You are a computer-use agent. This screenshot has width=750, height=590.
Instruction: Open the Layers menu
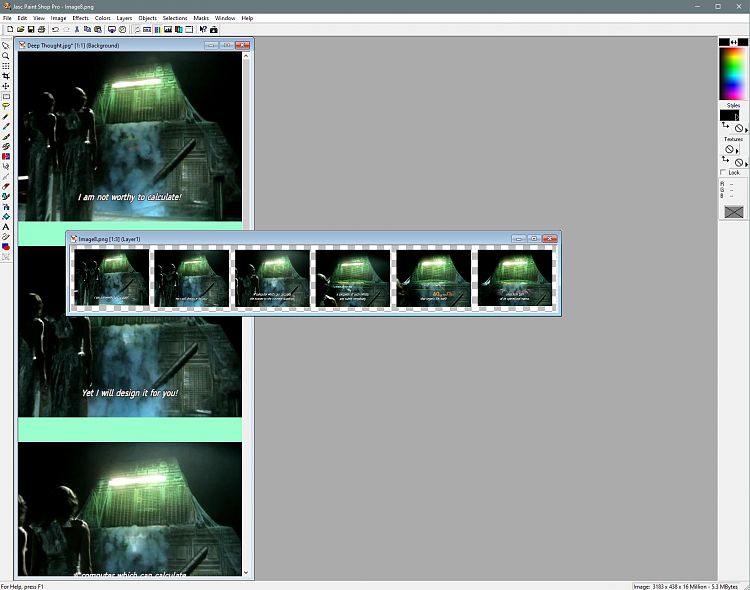pyautogui.click(x=124, y=18)
